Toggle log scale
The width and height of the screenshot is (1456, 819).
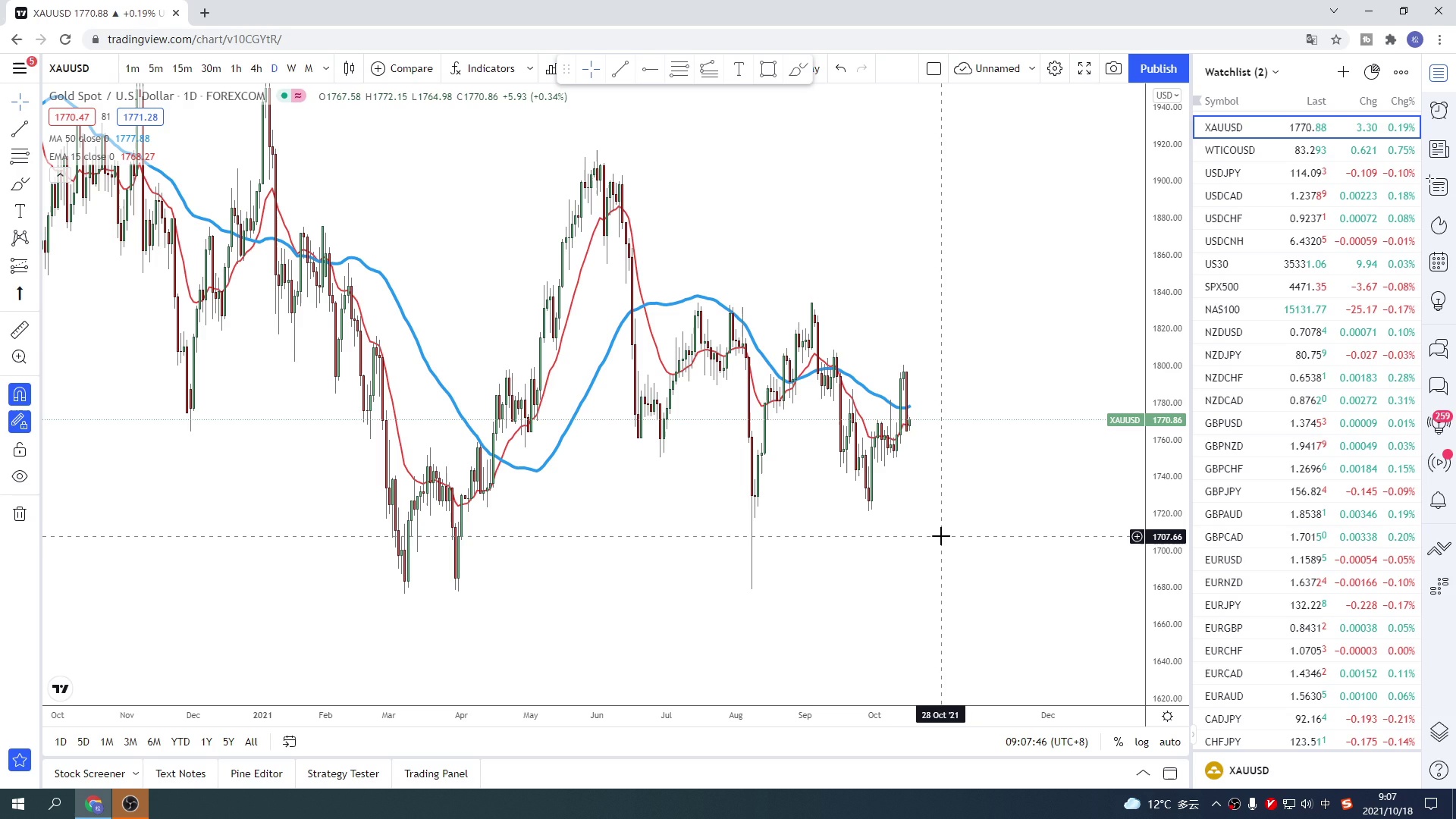coord(1141,742)
